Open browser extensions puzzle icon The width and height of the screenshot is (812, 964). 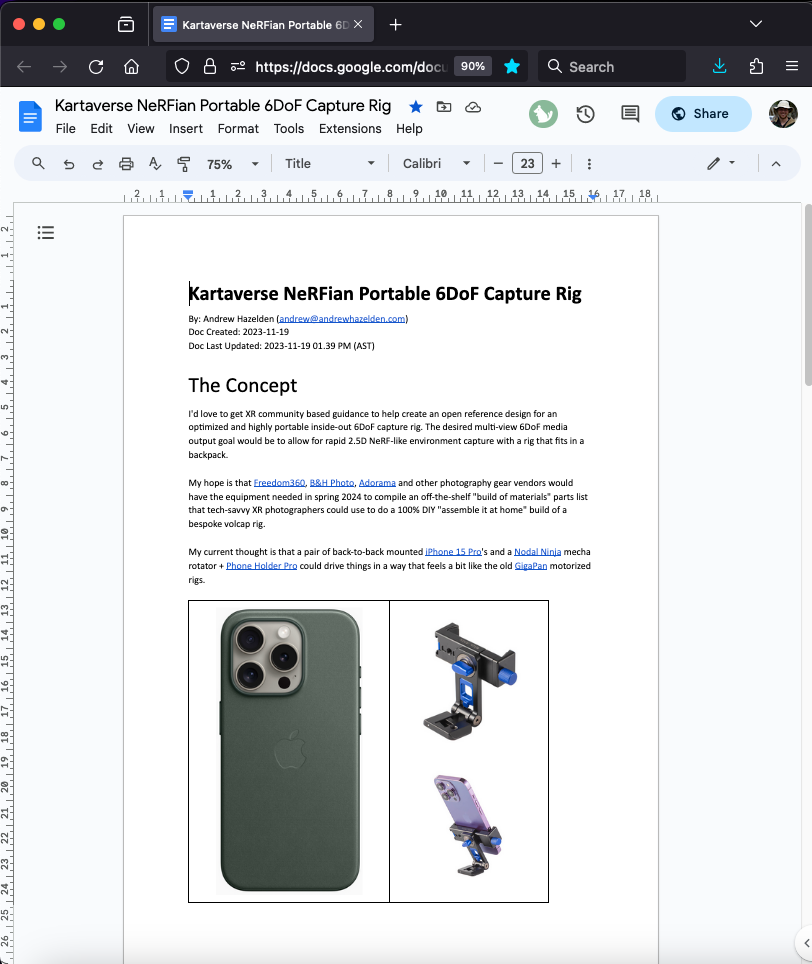[757, 66]
